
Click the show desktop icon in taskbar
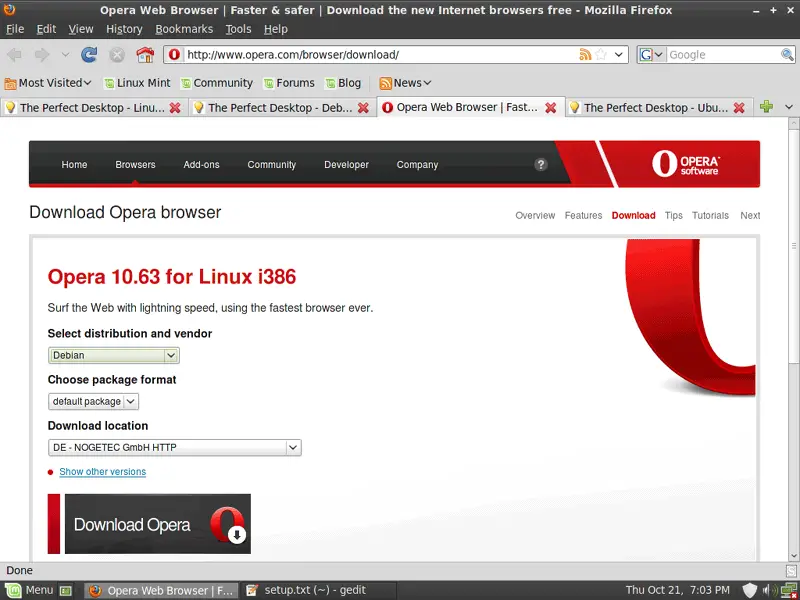(66, 591)
